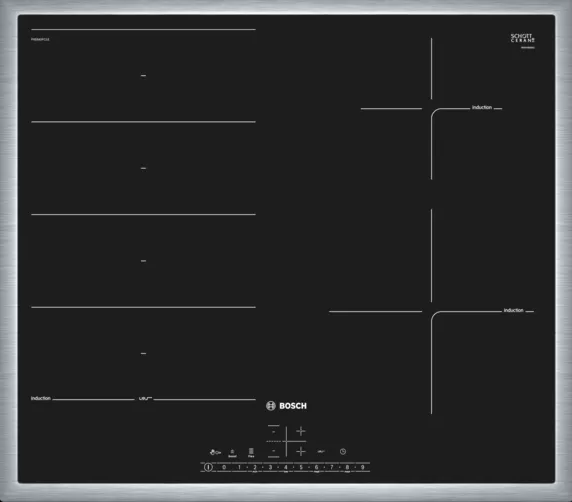
Task: Tap the Bosch logo
Action: 286,406
